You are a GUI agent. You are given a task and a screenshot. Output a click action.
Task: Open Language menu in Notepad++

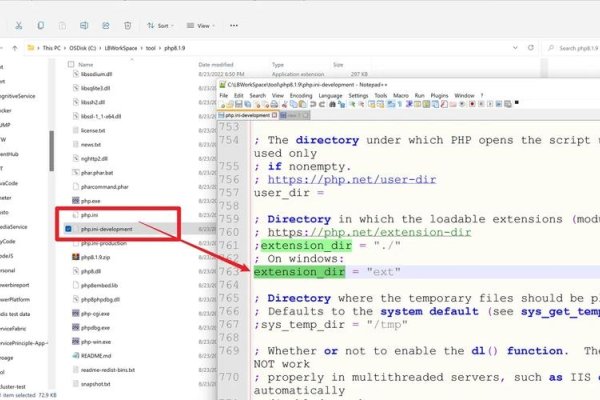click(330, 95)
